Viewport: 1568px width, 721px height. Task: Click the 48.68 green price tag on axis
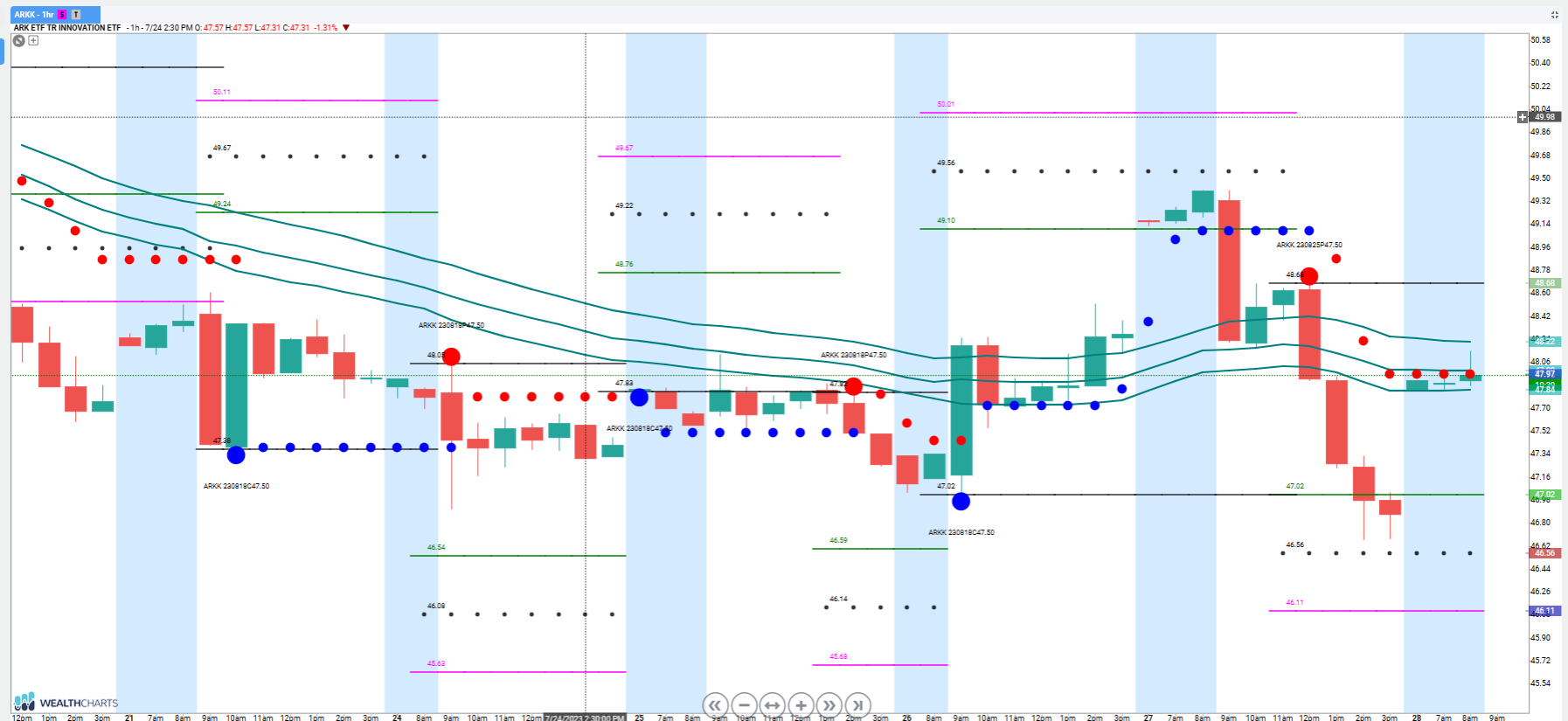click(1544, 283)
